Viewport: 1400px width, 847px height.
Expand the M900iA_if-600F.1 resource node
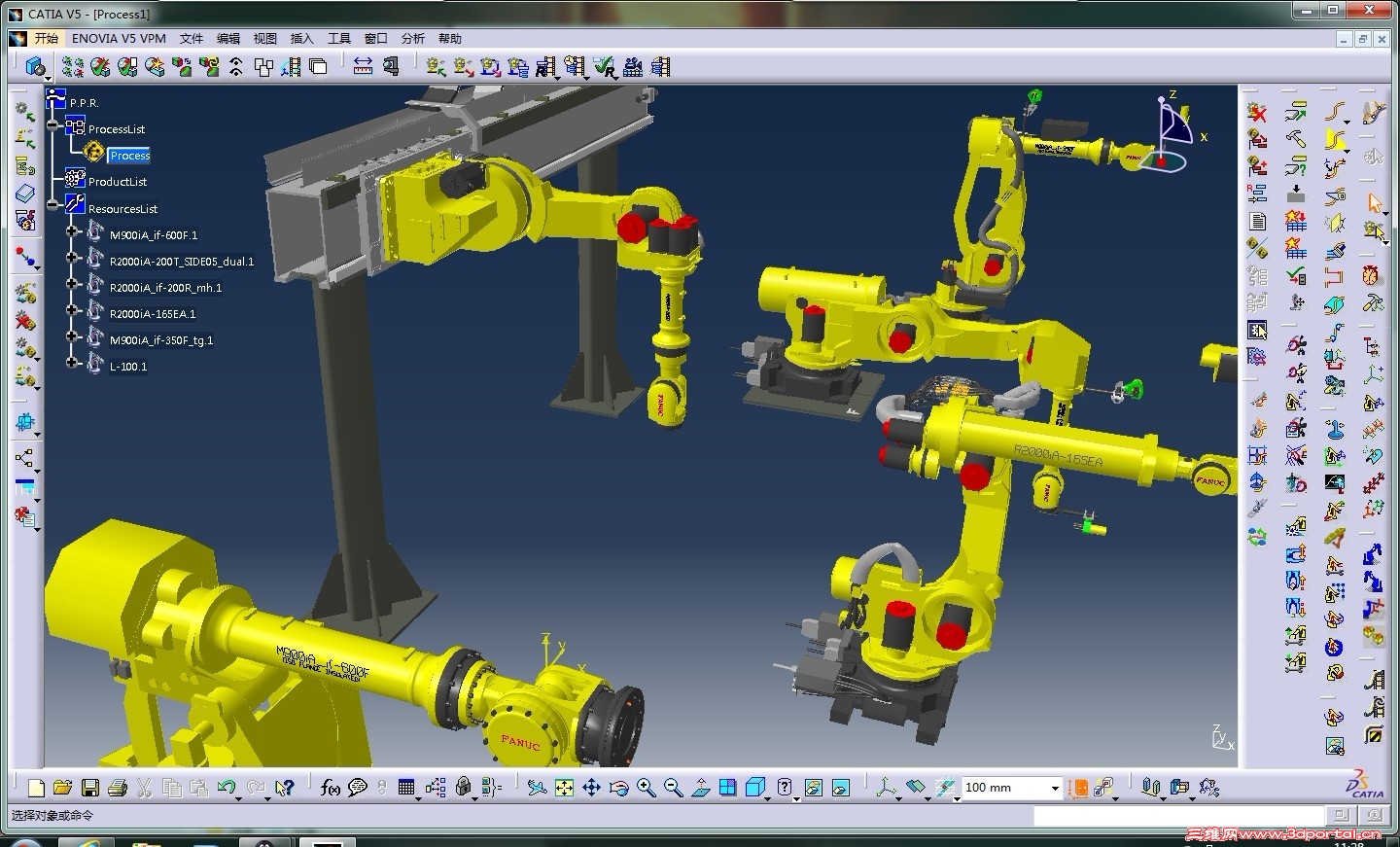(x=72, y=231)
